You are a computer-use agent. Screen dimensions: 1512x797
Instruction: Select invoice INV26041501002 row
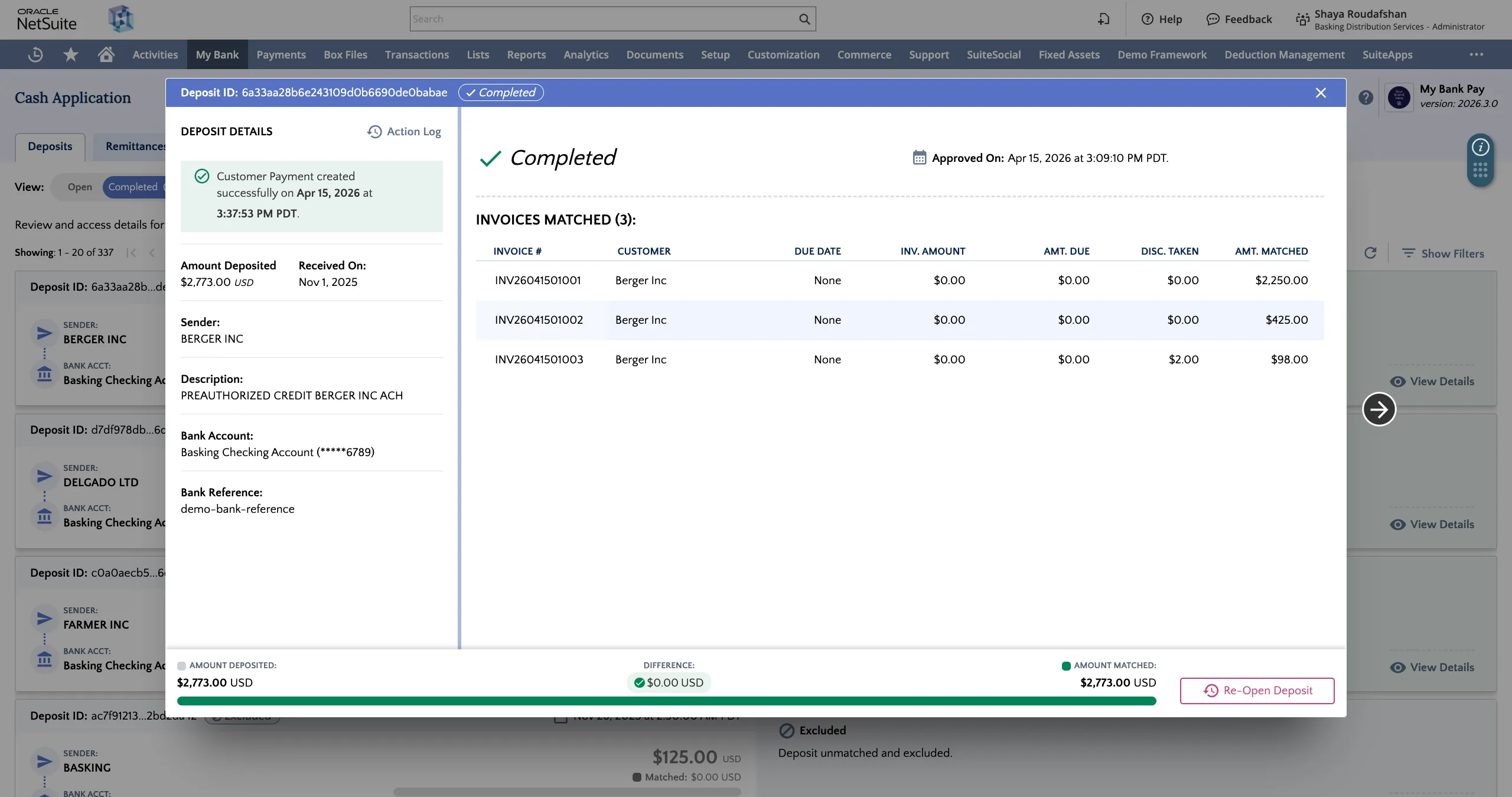pyautogui.click(x=900, y=320)
